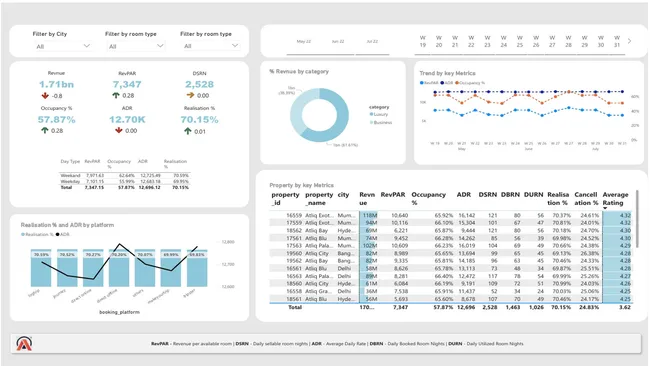Click the sort arrow under Average Rating header
Screen dimensions: 650x366
605,208
